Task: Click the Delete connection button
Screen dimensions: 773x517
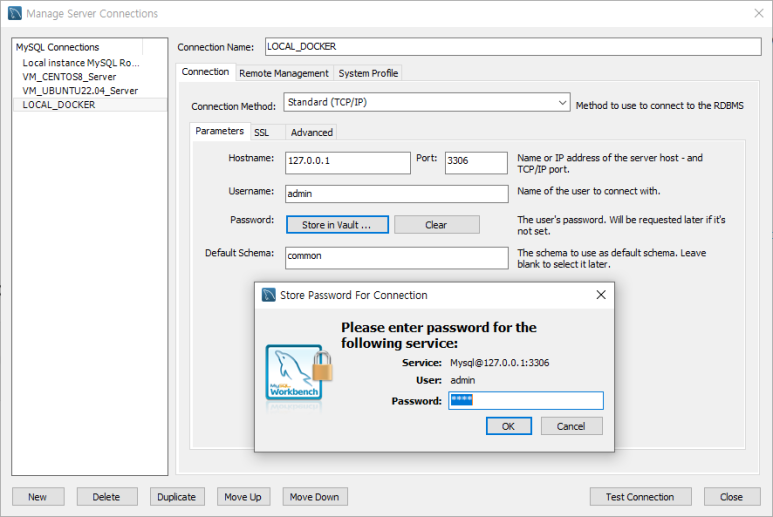Action: click(107, 497)
